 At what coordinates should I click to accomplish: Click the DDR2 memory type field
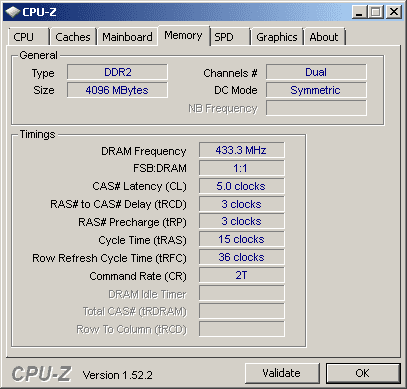click(117, 72)
